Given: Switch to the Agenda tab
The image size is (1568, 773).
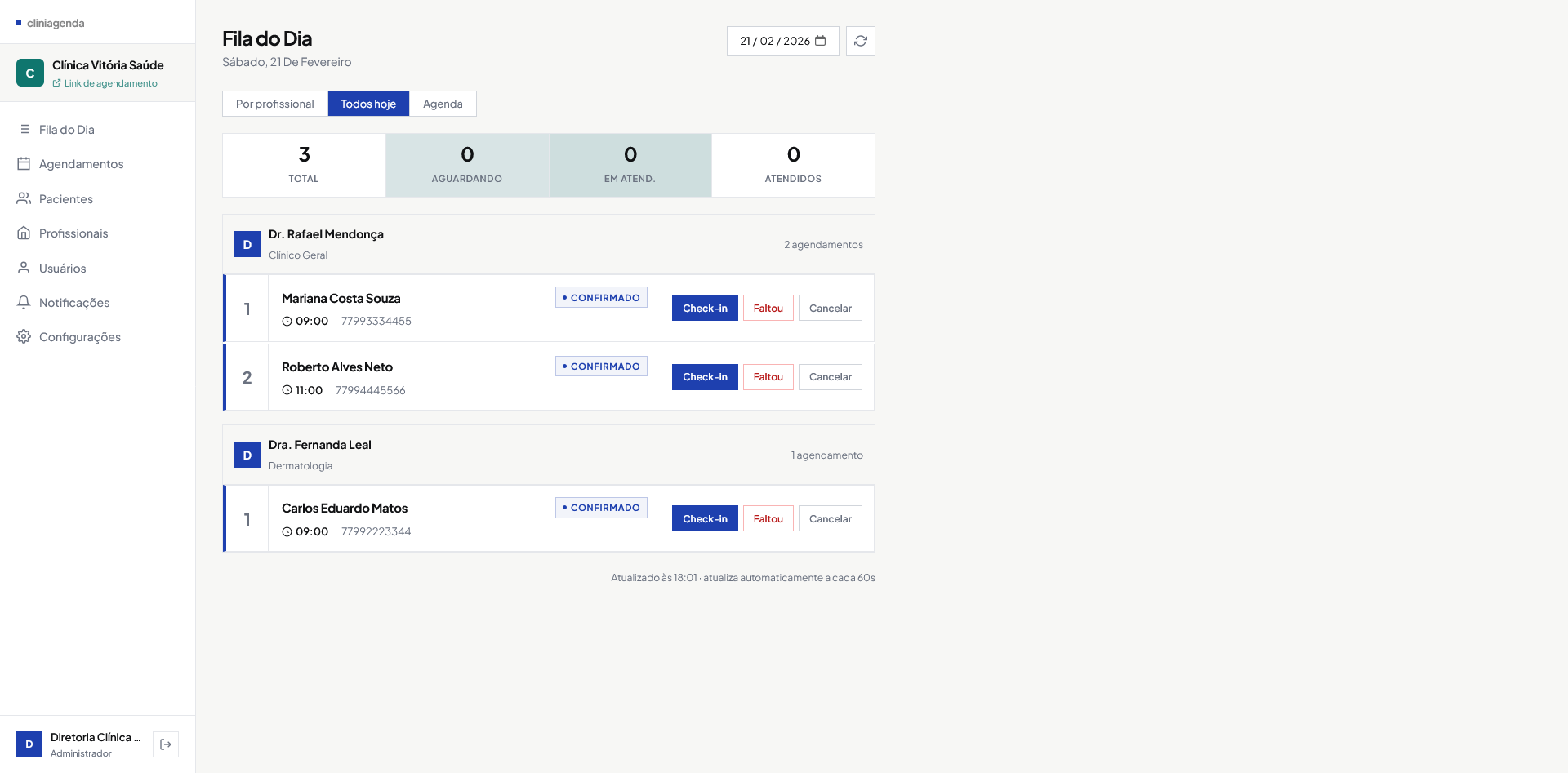Looking at the screenshot, I should [x=443, y=104].
